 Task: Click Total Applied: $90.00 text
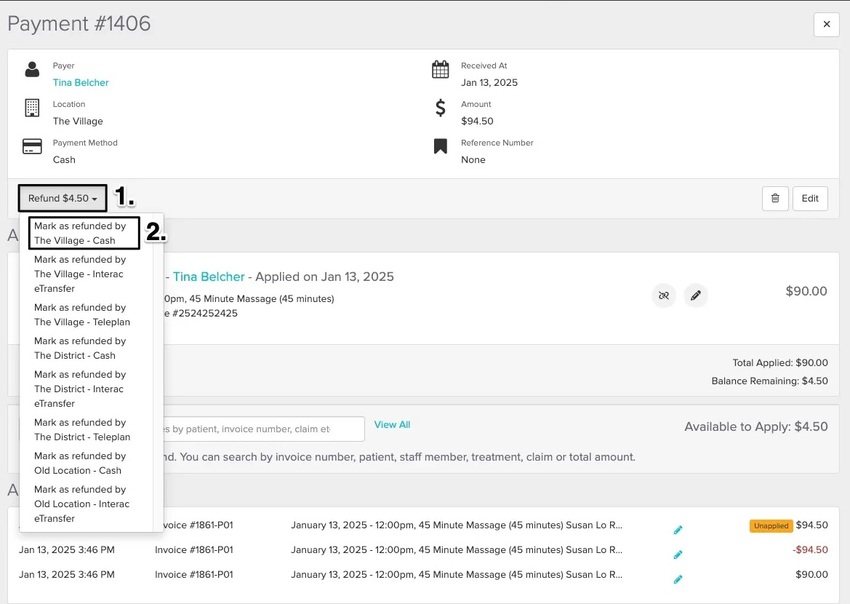tap(780, 363)
